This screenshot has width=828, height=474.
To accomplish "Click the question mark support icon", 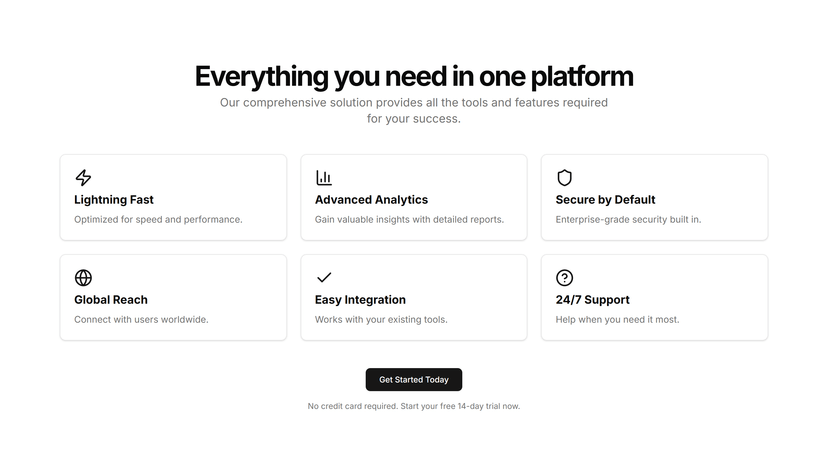I will point(564,278).
